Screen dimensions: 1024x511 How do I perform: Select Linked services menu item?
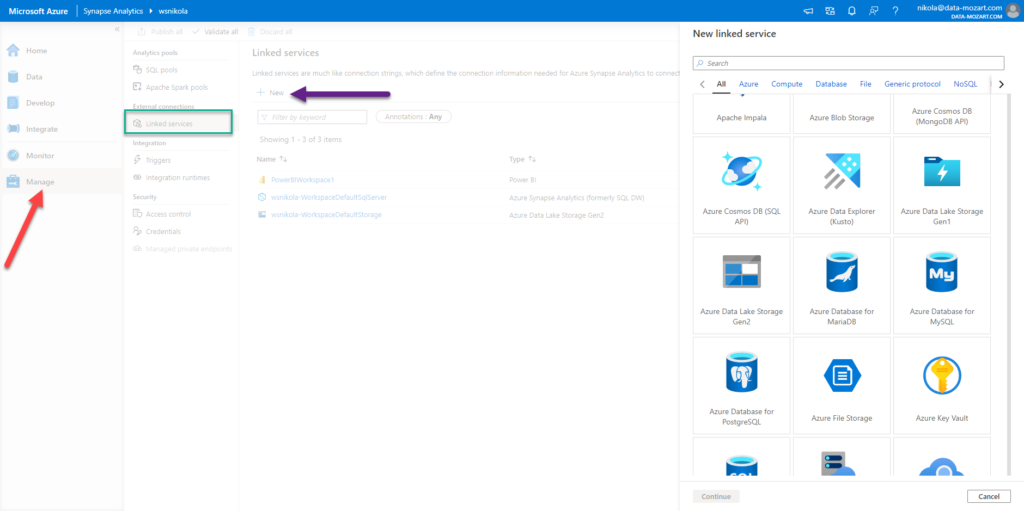pyautogui.click(x=178, y=124)
